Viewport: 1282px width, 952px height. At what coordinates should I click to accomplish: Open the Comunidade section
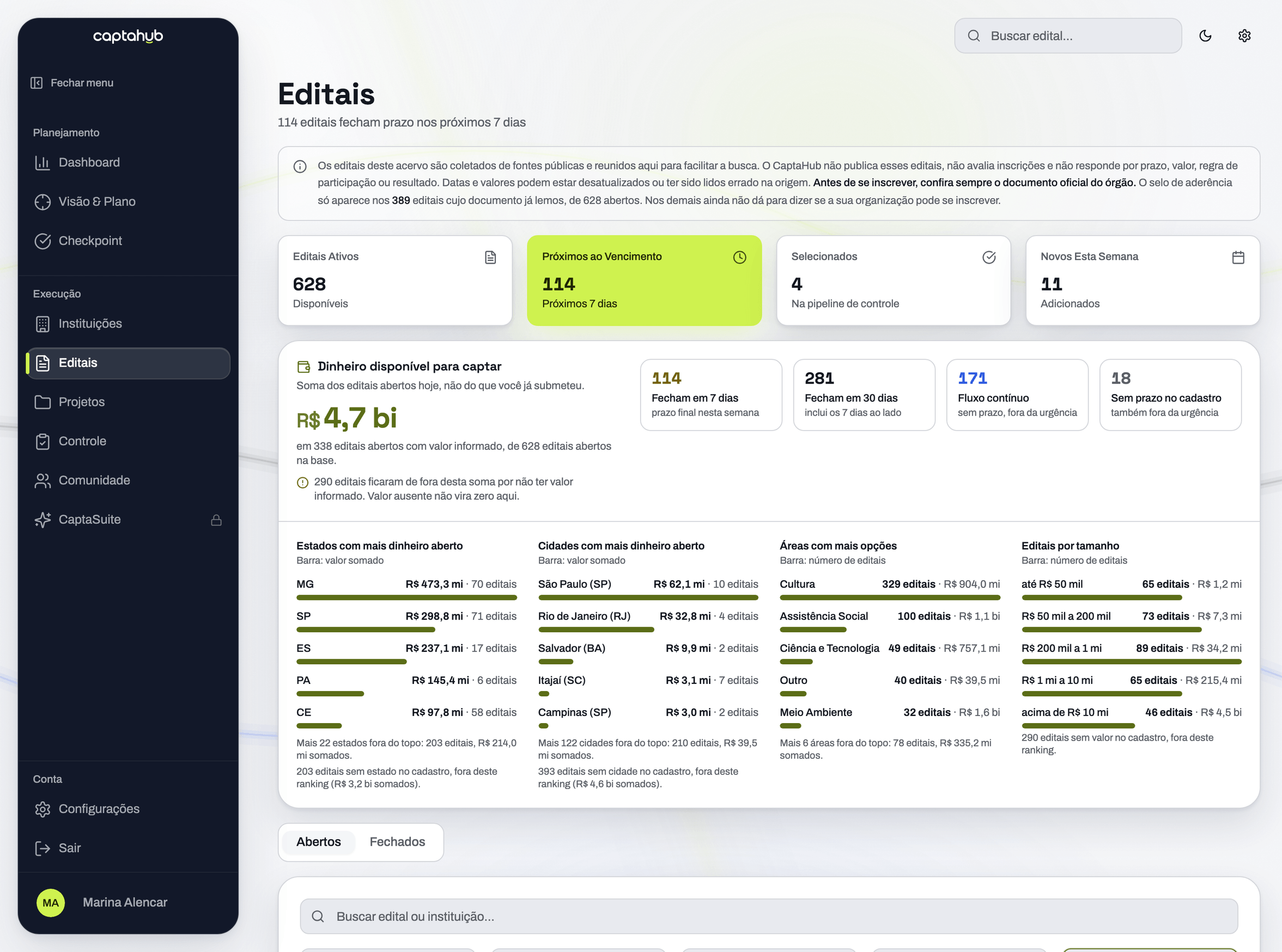(x=128, y=481)
